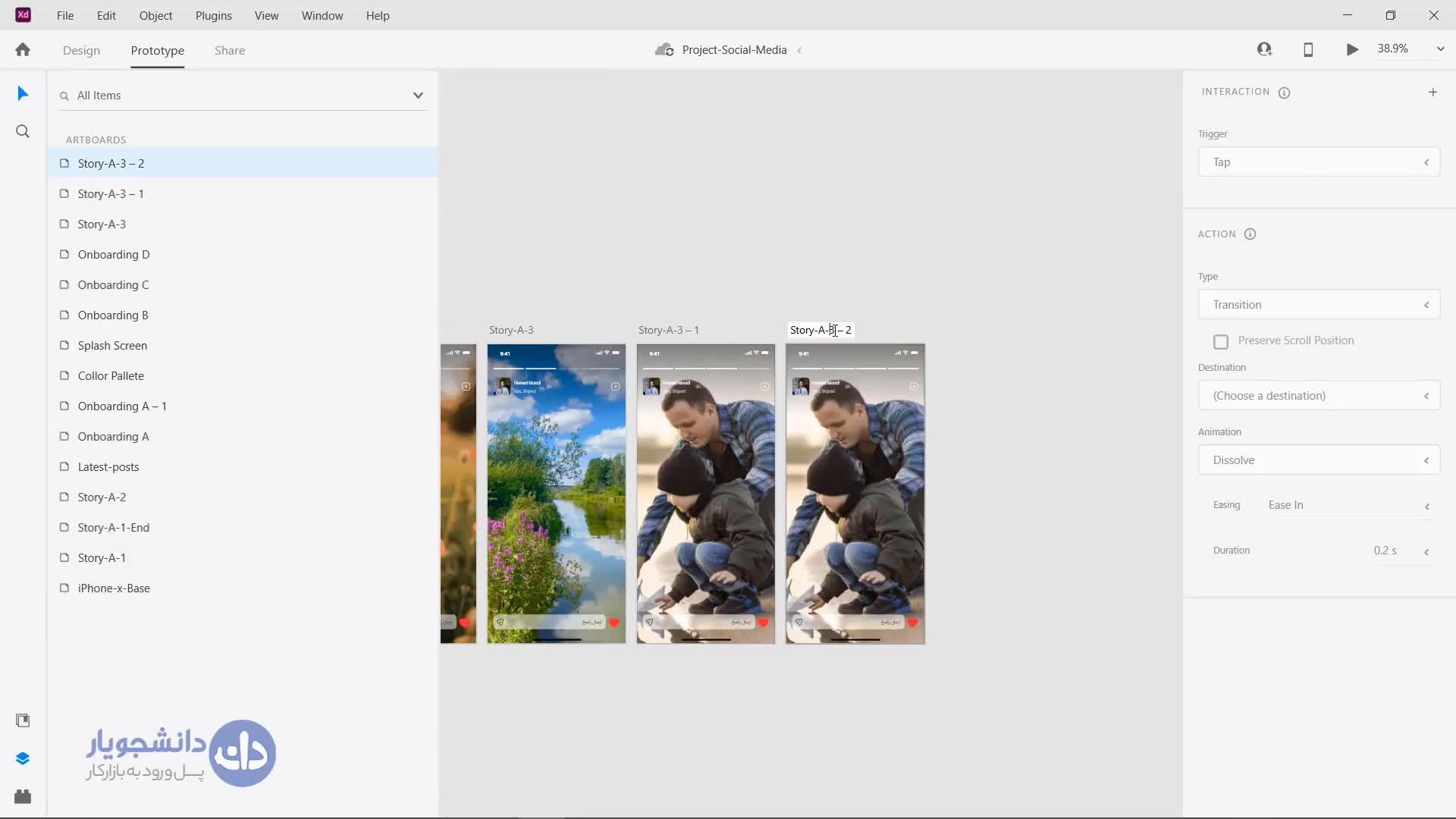Switch to the Design tab
The image size is (1456, 819).
[x=81, y=51]
